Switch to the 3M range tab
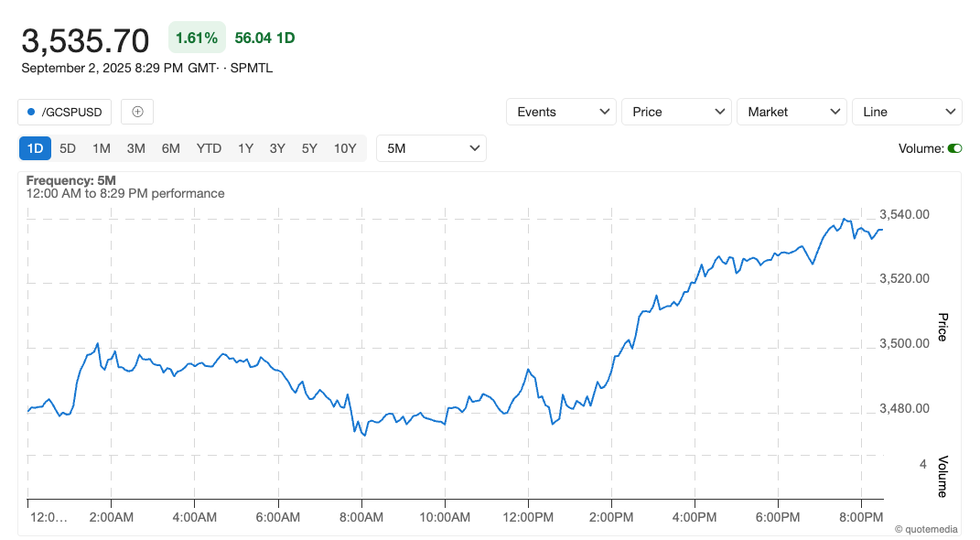 [x=136, y=149]
